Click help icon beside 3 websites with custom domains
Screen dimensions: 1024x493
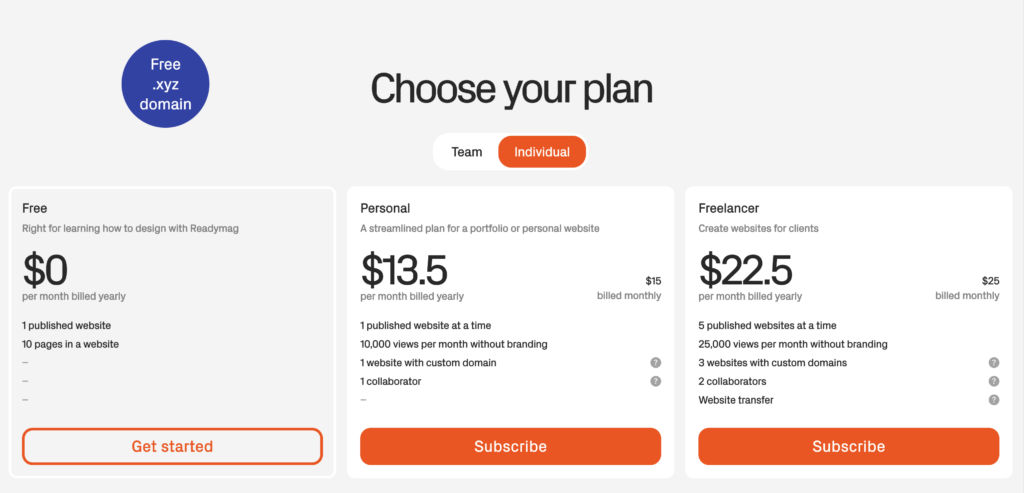(994, 363)
